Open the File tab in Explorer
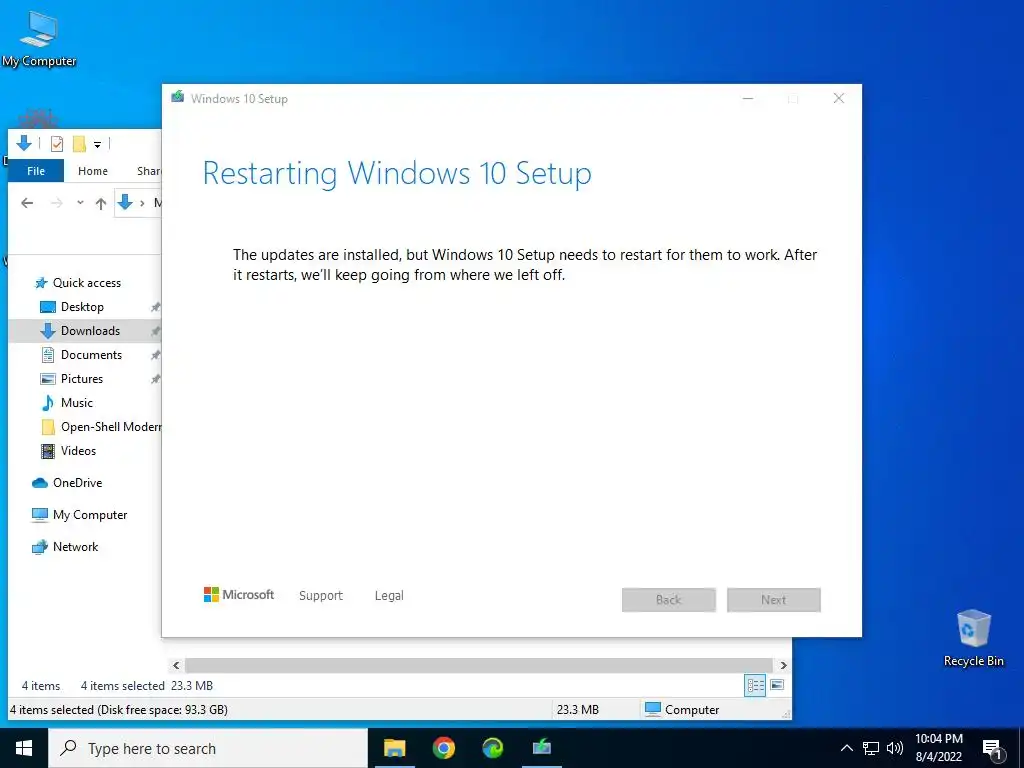The height and width of the screenshot is (768, 1024). tap(36, 171)
